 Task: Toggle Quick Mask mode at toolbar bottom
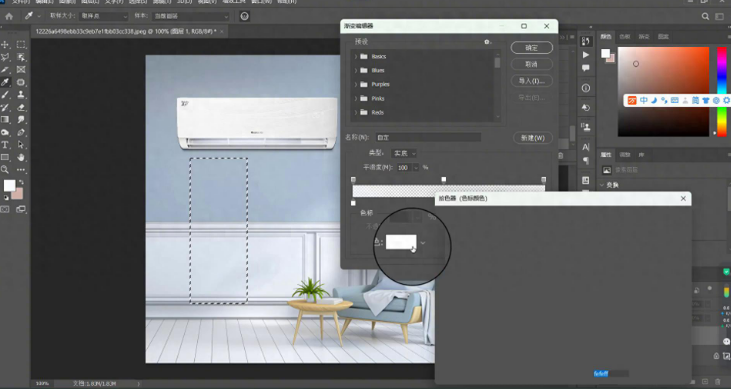click(5, 209)
